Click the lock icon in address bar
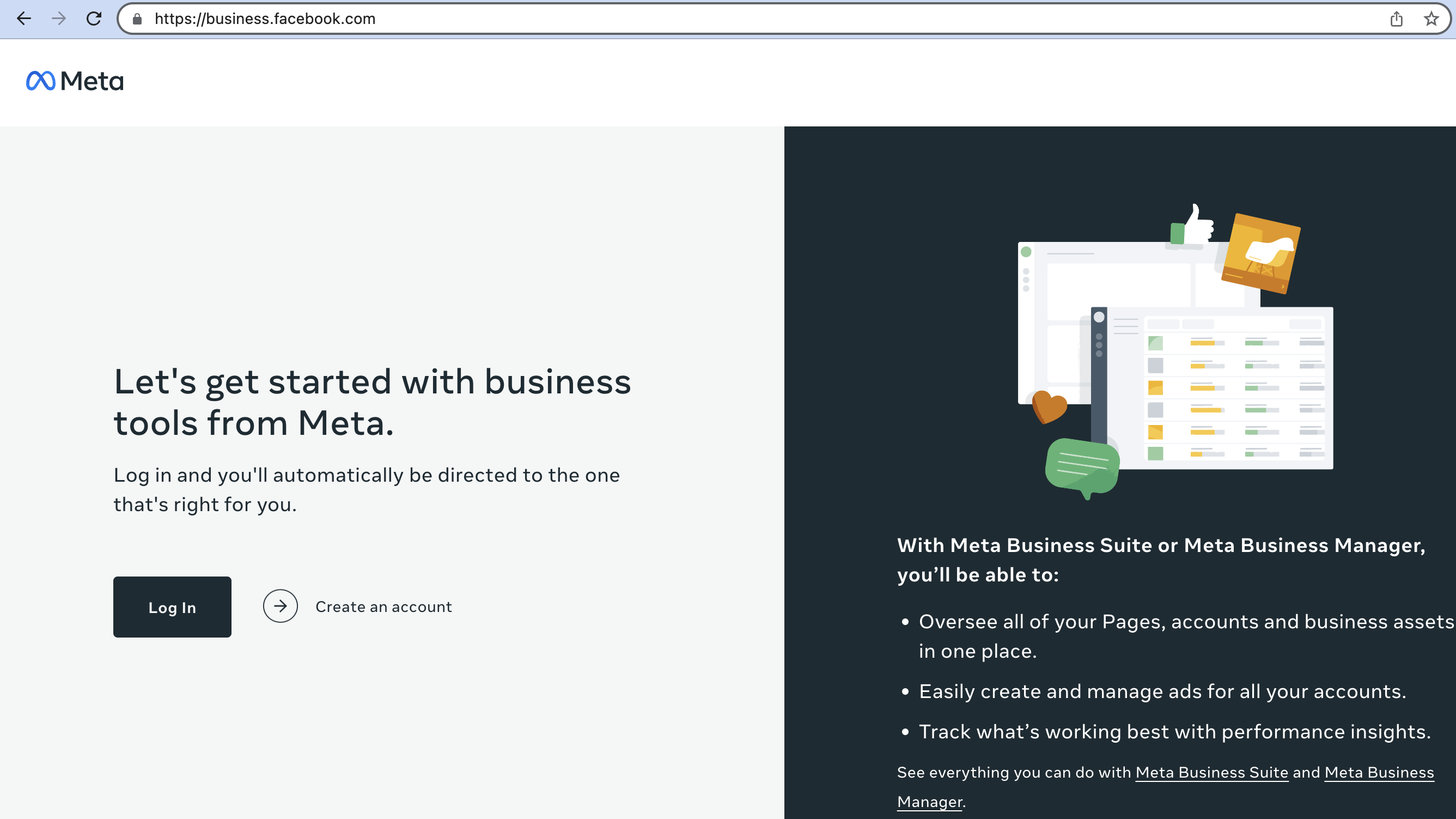Viewport: 1456px width, 819px height. coord(137,19)
